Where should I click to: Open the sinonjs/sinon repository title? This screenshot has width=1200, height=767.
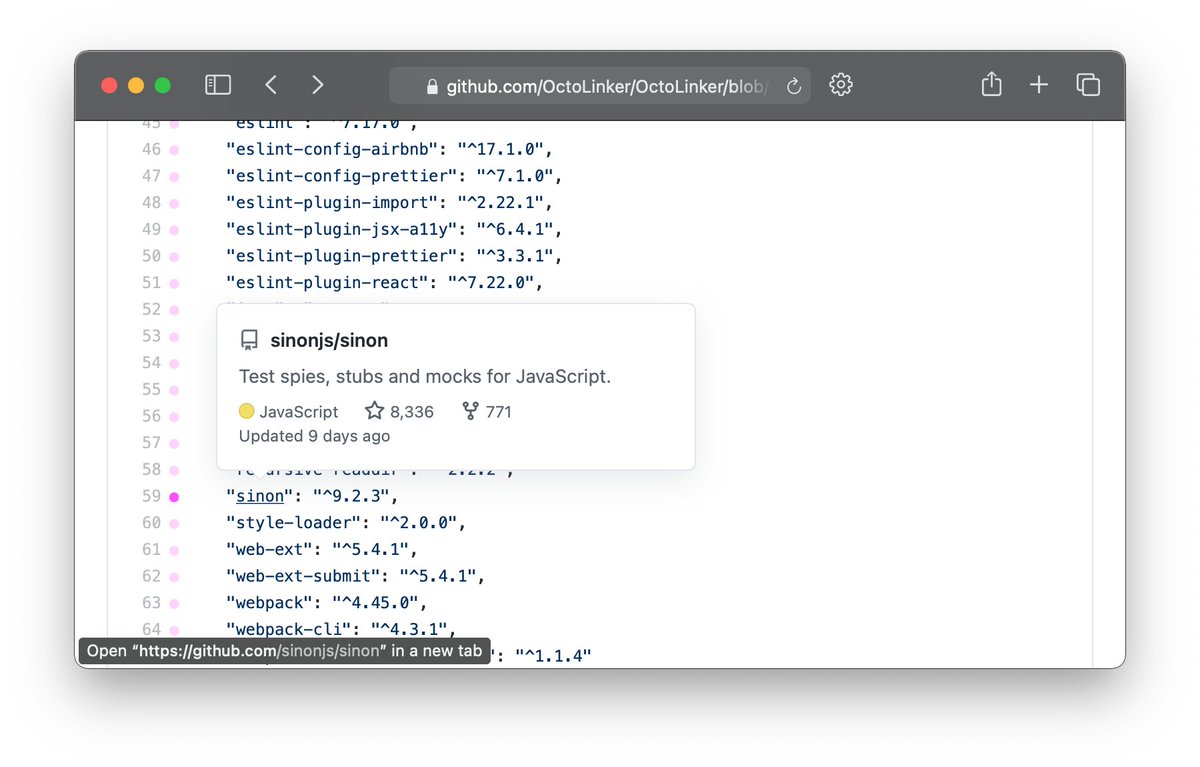pos(329,340)
